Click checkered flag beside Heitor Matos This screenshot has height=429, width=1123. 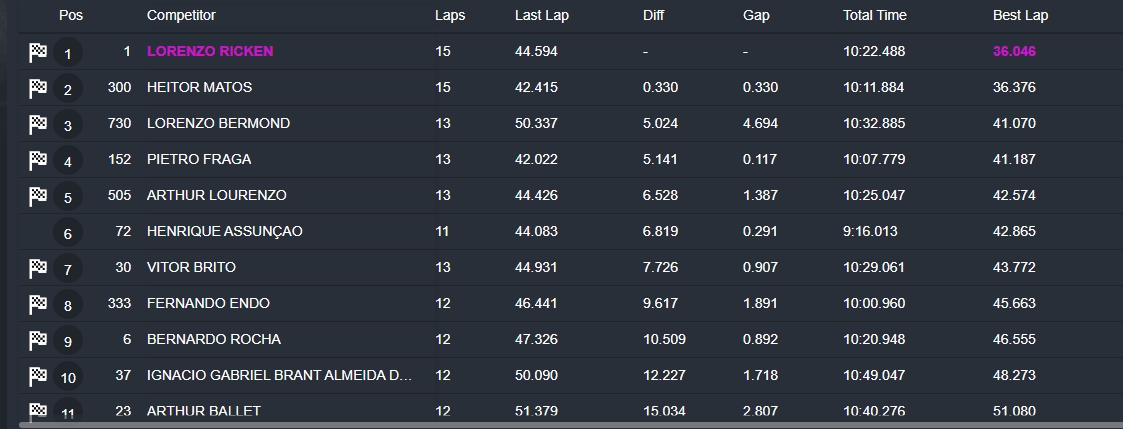click(x=38, y=88)
